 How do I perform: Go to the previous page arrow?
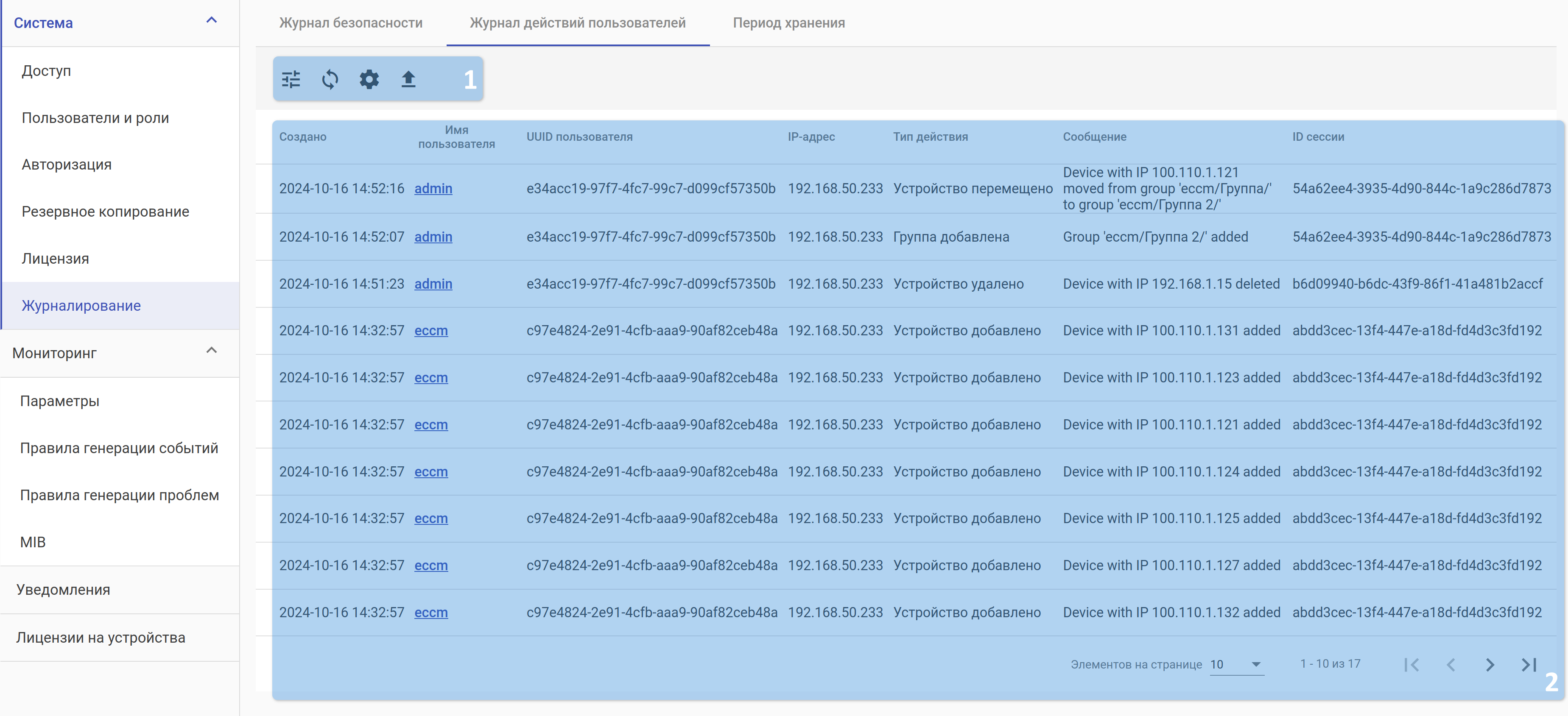click(1451, 665)
